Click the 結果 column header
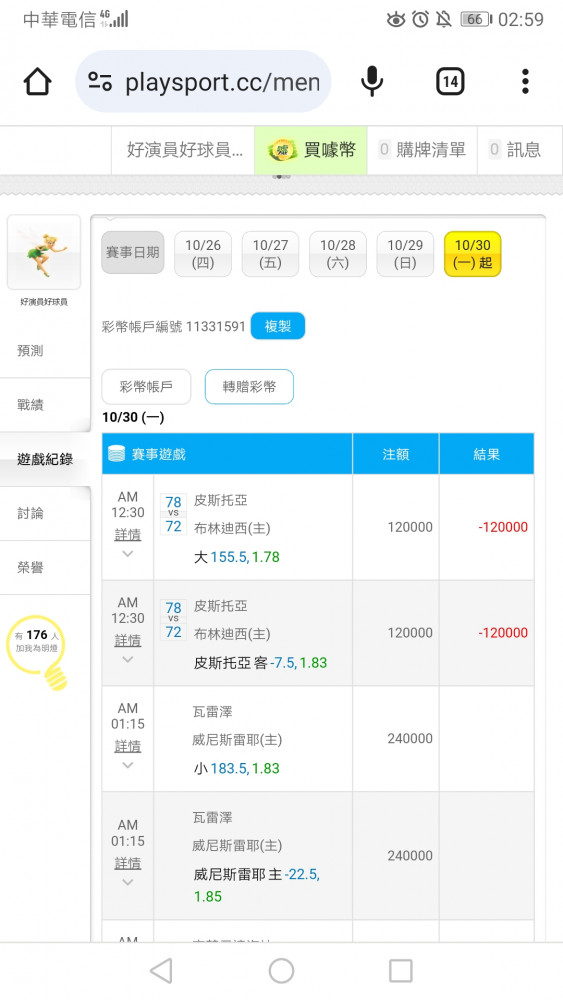563x1000 pixels. pyautogui.click(x=486, y=454)
